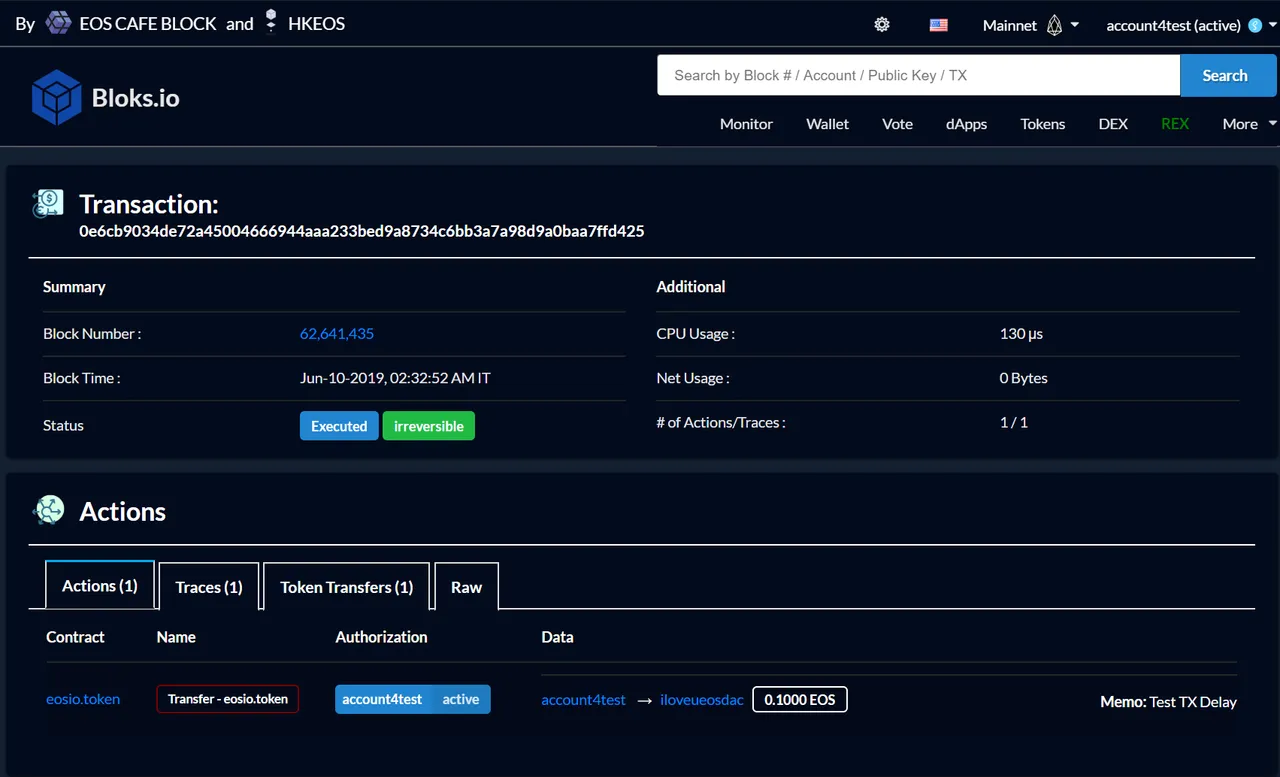The height and width of the screenshot is (777, 1280).
Task: Click the EOS CAFE BLOCK text link
Action: (x=148, y=24)
